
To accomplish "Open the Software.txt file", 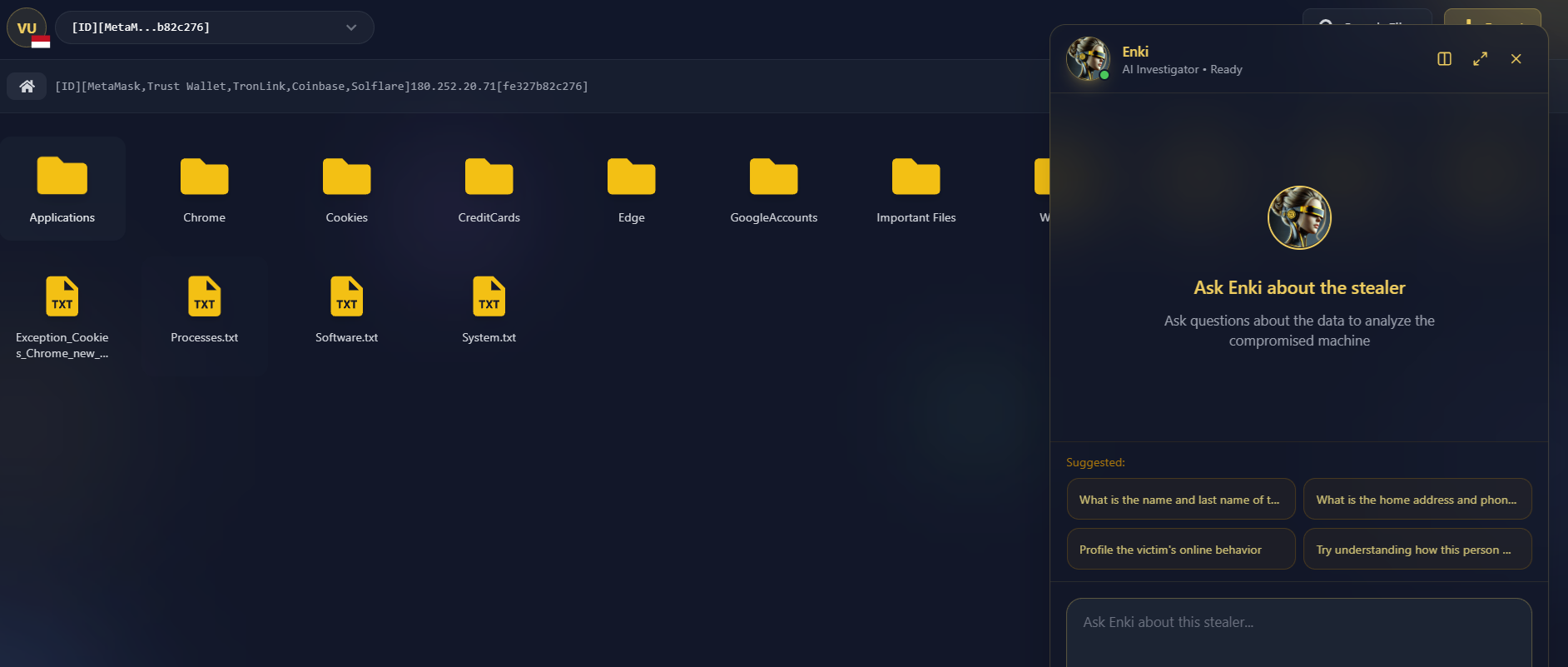I will (x=347, y=310).
